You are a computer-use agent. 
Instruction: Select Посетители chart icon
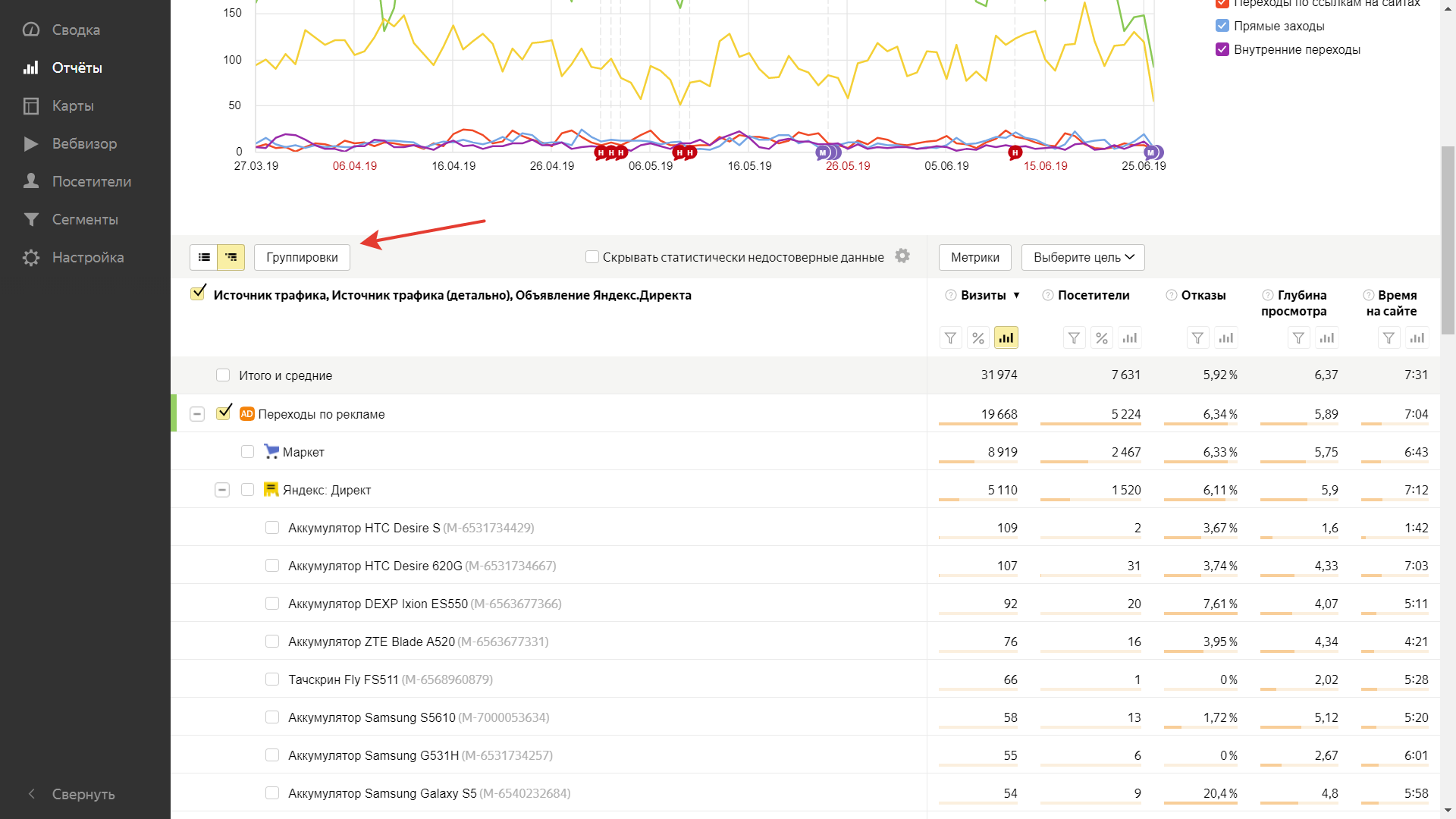[1130, 338]
